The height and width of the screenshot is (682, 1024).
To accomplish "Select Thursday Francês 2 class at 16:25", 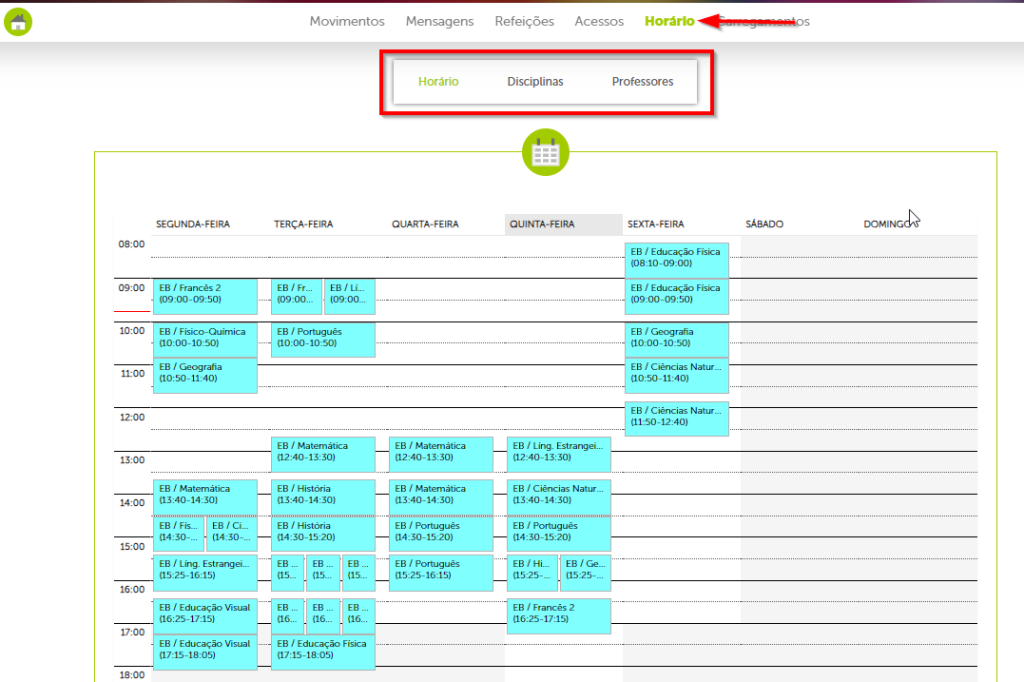I will 559,615.
